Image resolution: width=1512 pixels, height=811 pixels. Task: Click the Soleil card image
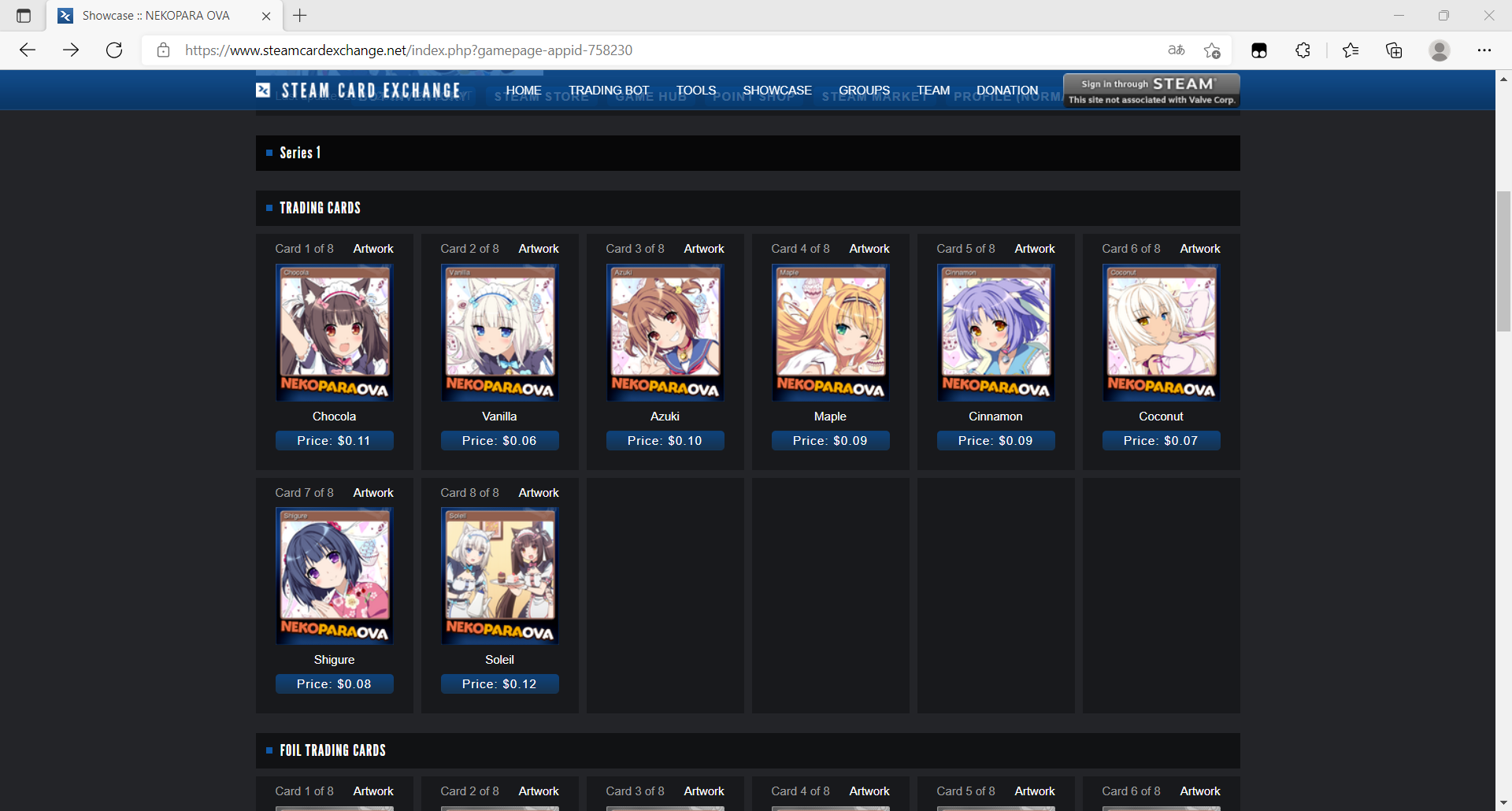pyautogui.click(x=500, y=576)
